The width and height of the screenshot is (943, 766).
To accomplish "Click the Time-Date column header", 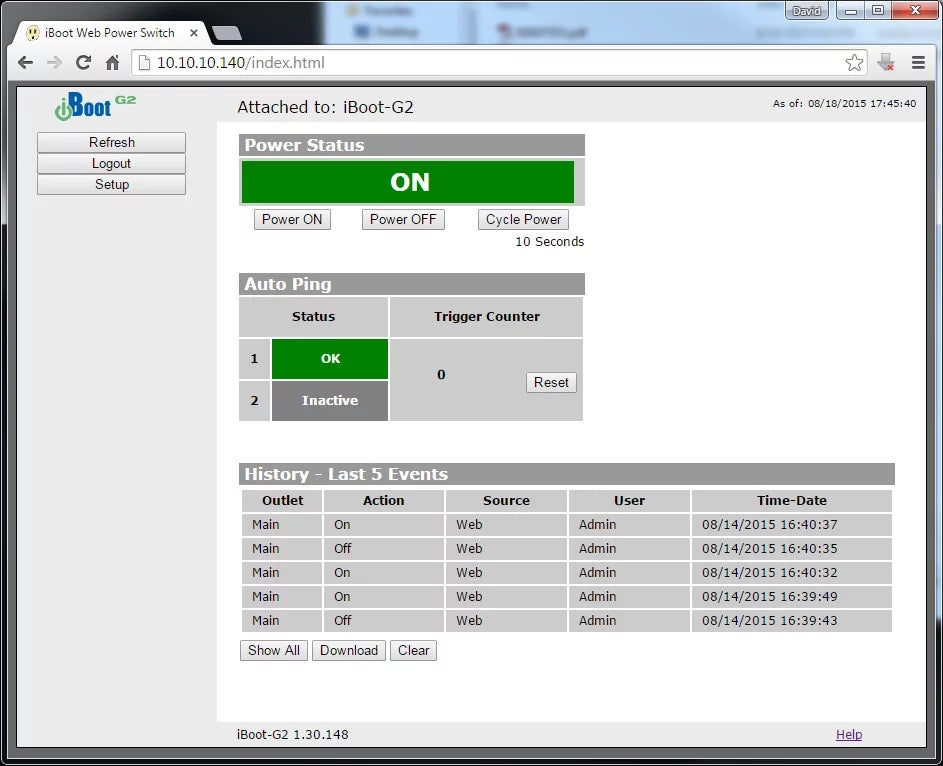I will point(791,501).
